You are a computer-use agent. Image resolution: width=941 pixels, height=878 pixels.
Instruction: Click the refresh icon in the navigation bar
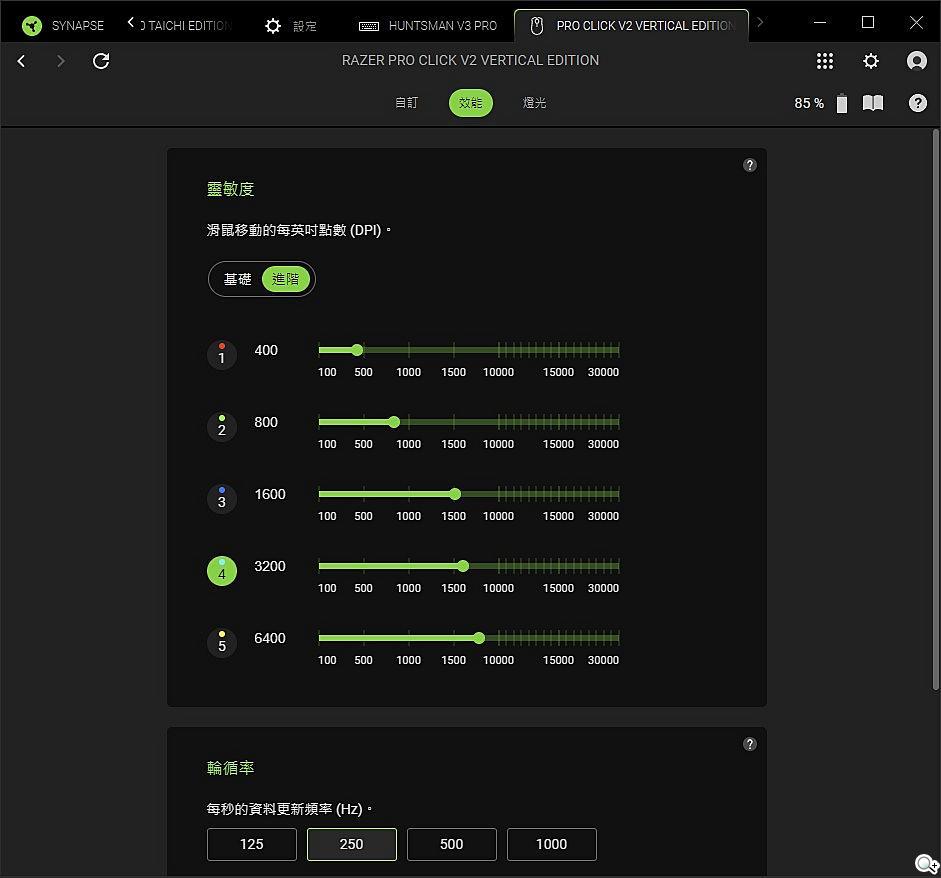pyautogui.click(x=101, y=61)
